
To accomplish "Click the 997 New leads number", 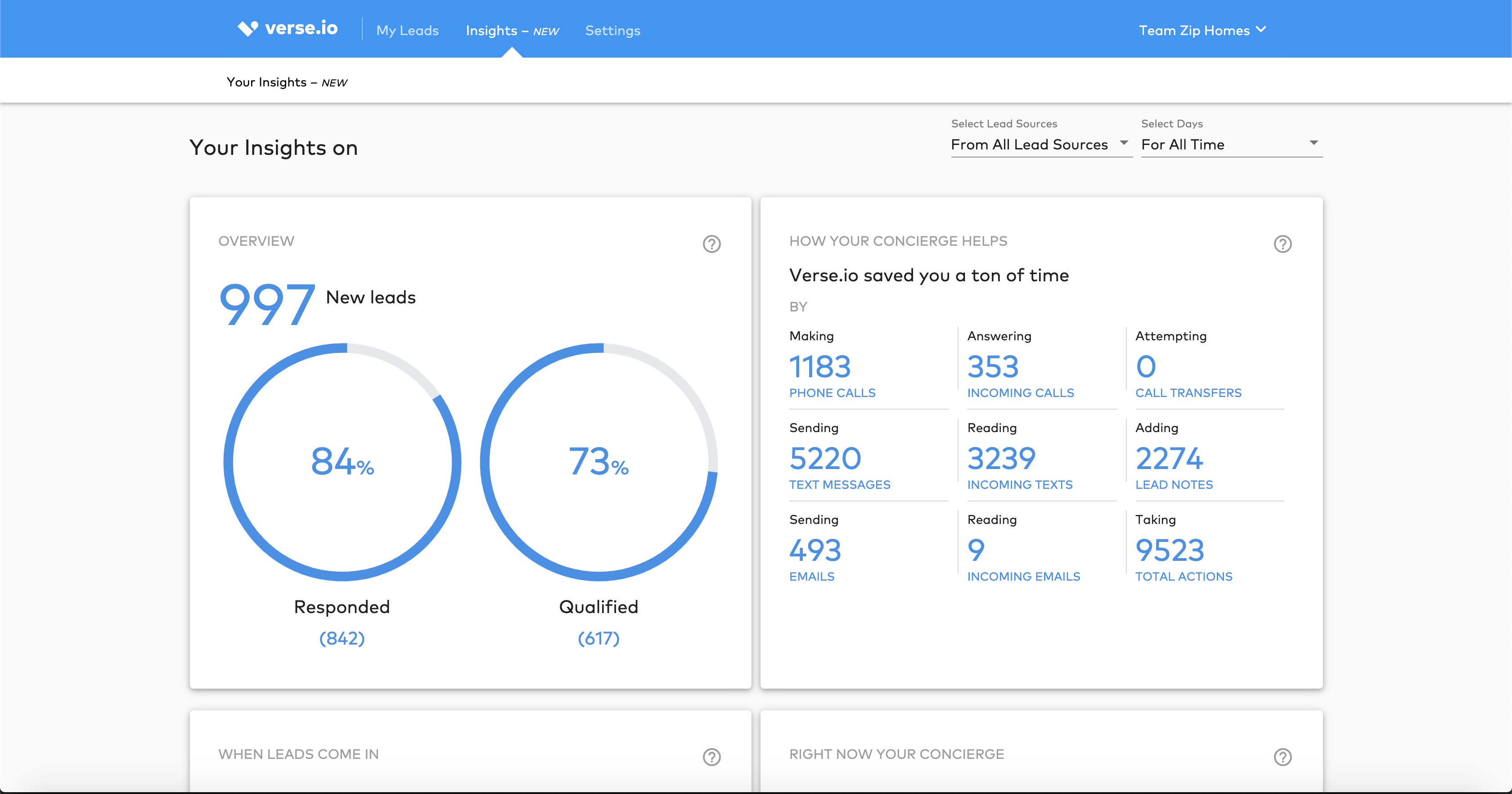I will tap(267, 304).
